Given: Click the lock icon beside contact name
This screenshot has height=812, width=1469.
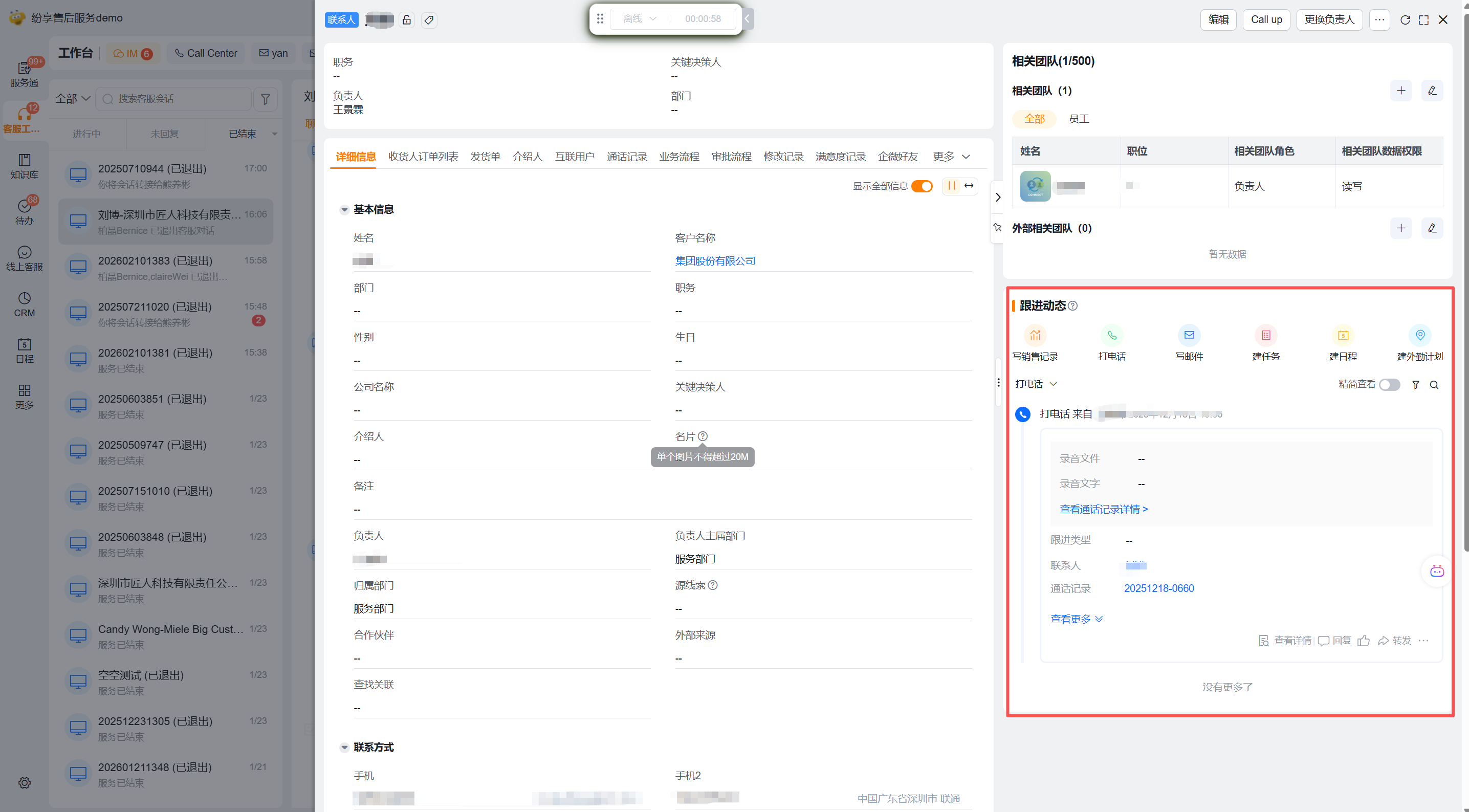Looking at the screenshot, I should click(x=407, y=20).
